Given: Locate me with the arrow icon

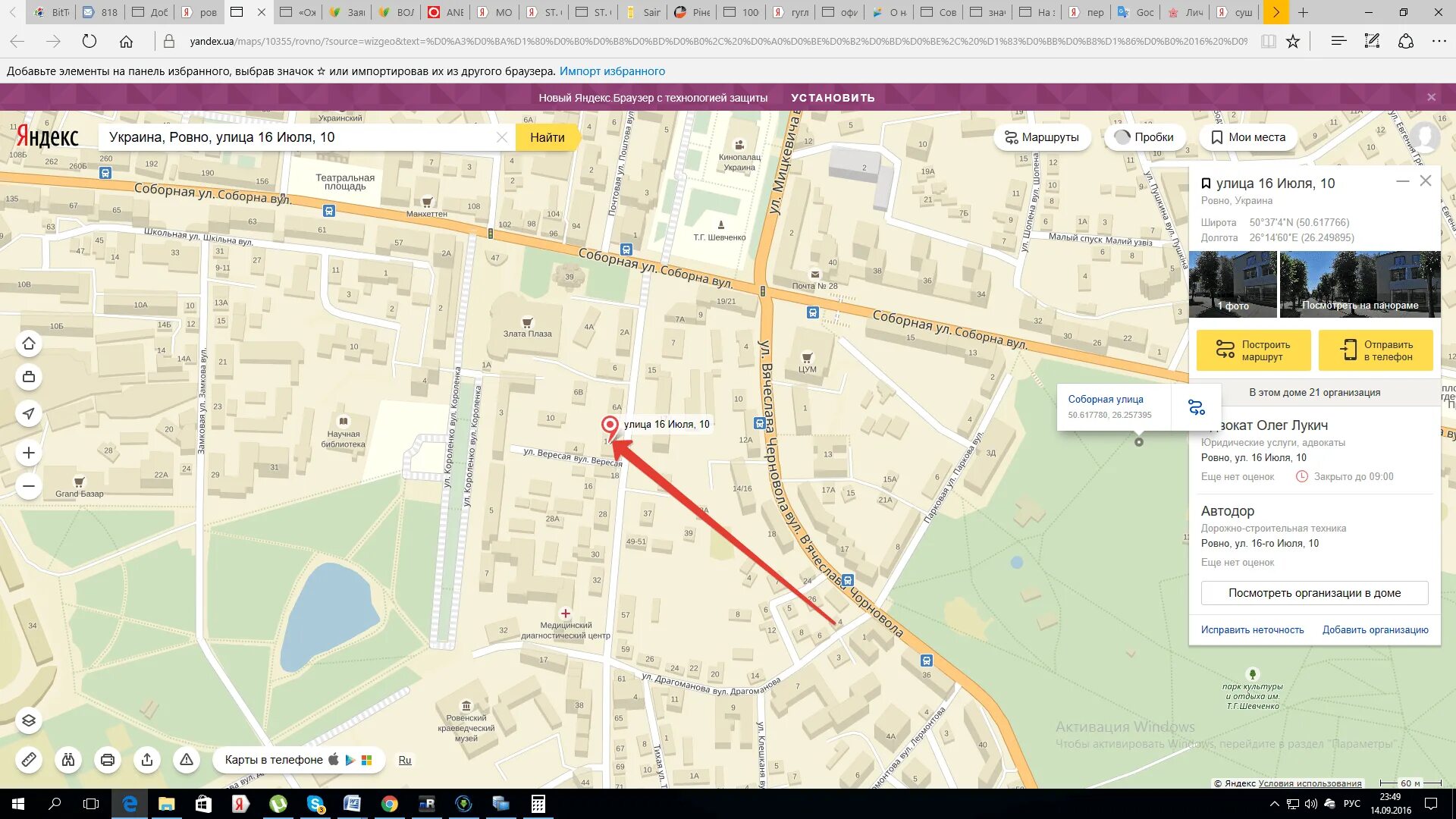Looking at the screenshot, I should tap(29, 413).
